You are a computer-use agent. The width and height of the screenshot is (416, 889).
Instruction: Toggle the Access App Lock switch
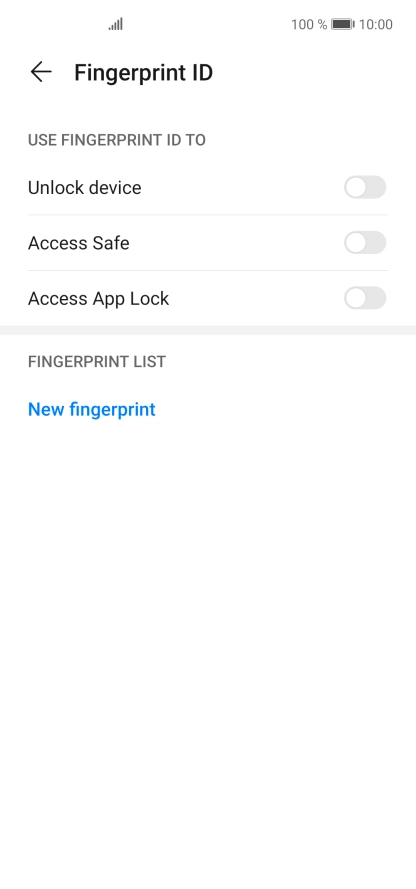[x=365, y=298]
